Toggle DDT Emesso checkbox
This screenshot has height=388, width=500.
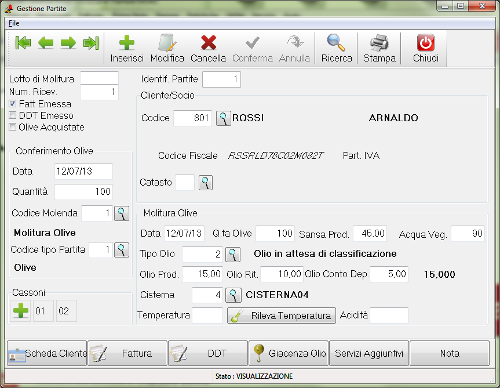click(x=13, y=115)
